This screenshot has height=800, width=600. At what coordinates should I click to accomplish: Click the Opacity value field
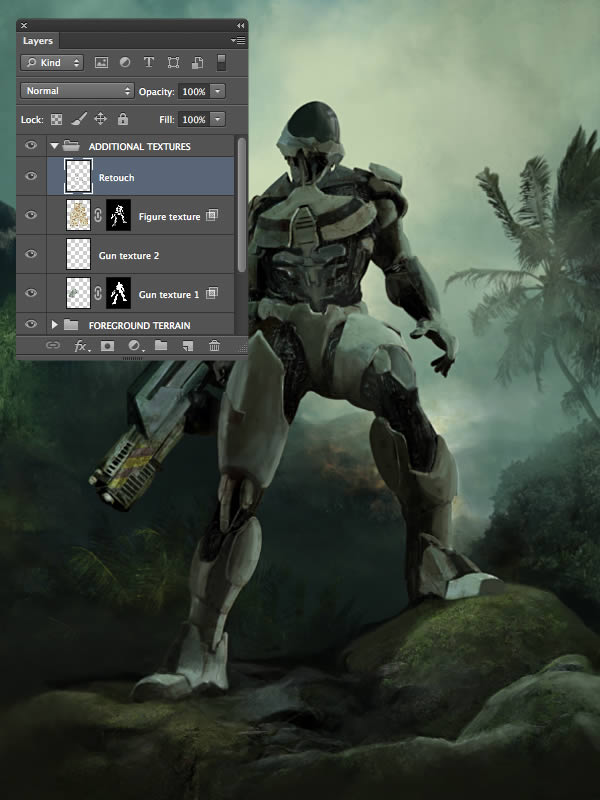click(193, 91)
